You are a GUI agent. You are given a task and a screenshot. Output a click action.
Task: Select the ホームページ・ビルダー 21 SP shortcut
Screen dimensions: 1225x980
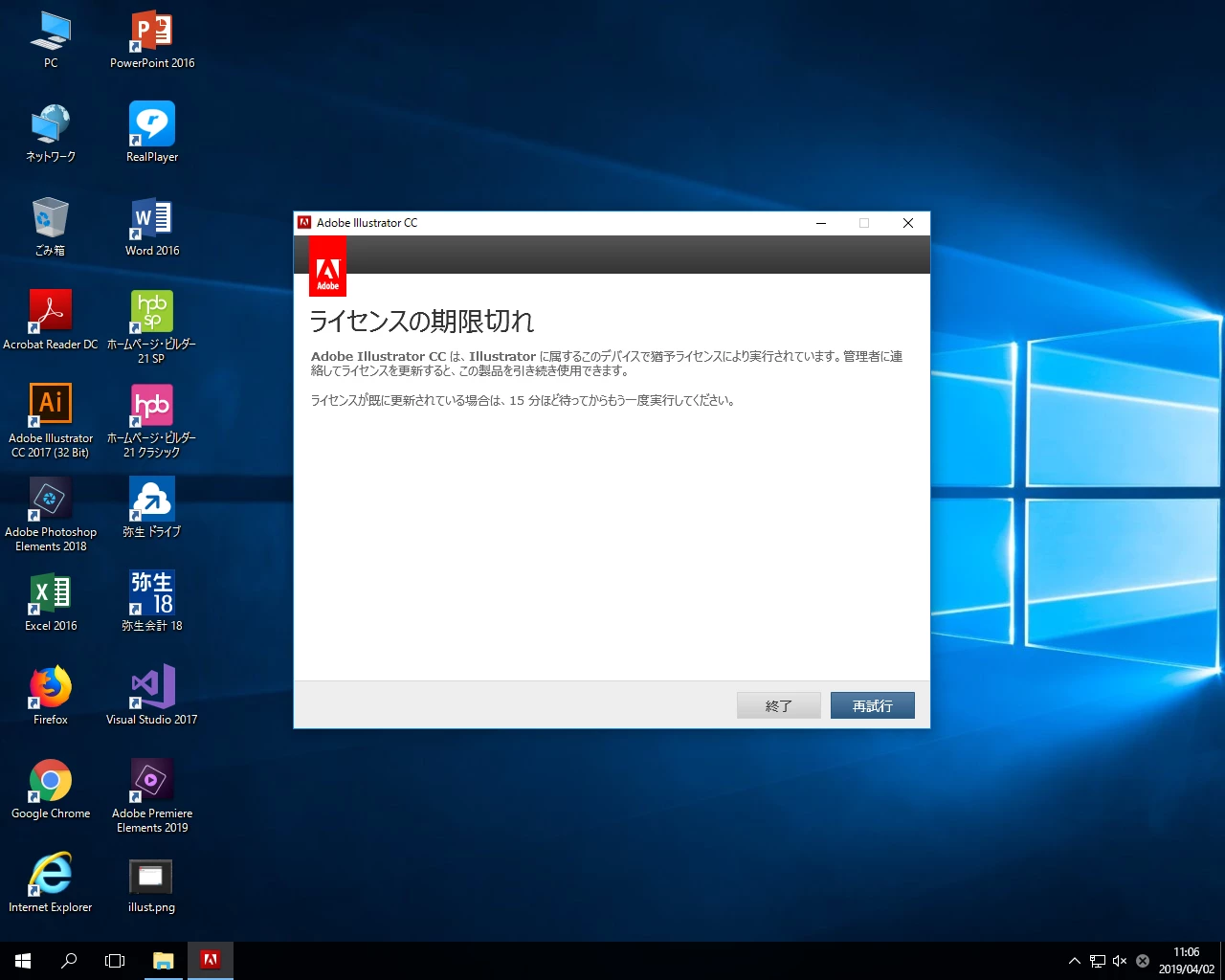(x=151, y=325)
